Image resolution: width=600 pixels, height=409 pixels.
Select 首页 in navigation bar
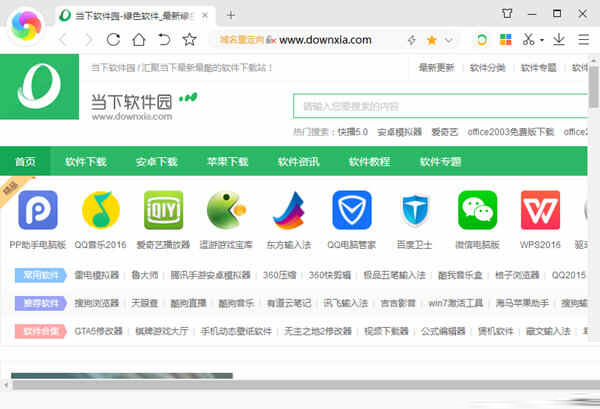[x=25, y=161]
